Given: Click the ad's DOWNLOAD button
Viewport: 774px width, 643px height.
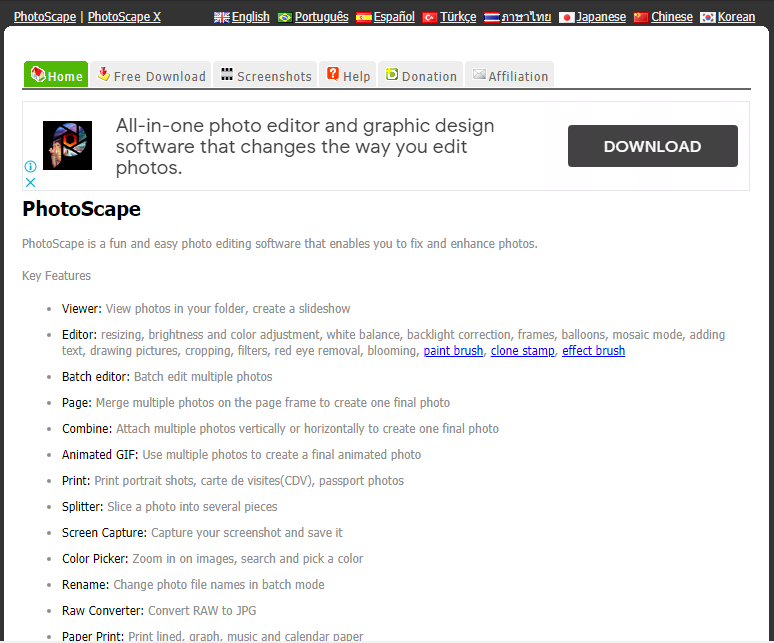Looking at the screenshot, I should pyautogui.click(x=653, y=146).
